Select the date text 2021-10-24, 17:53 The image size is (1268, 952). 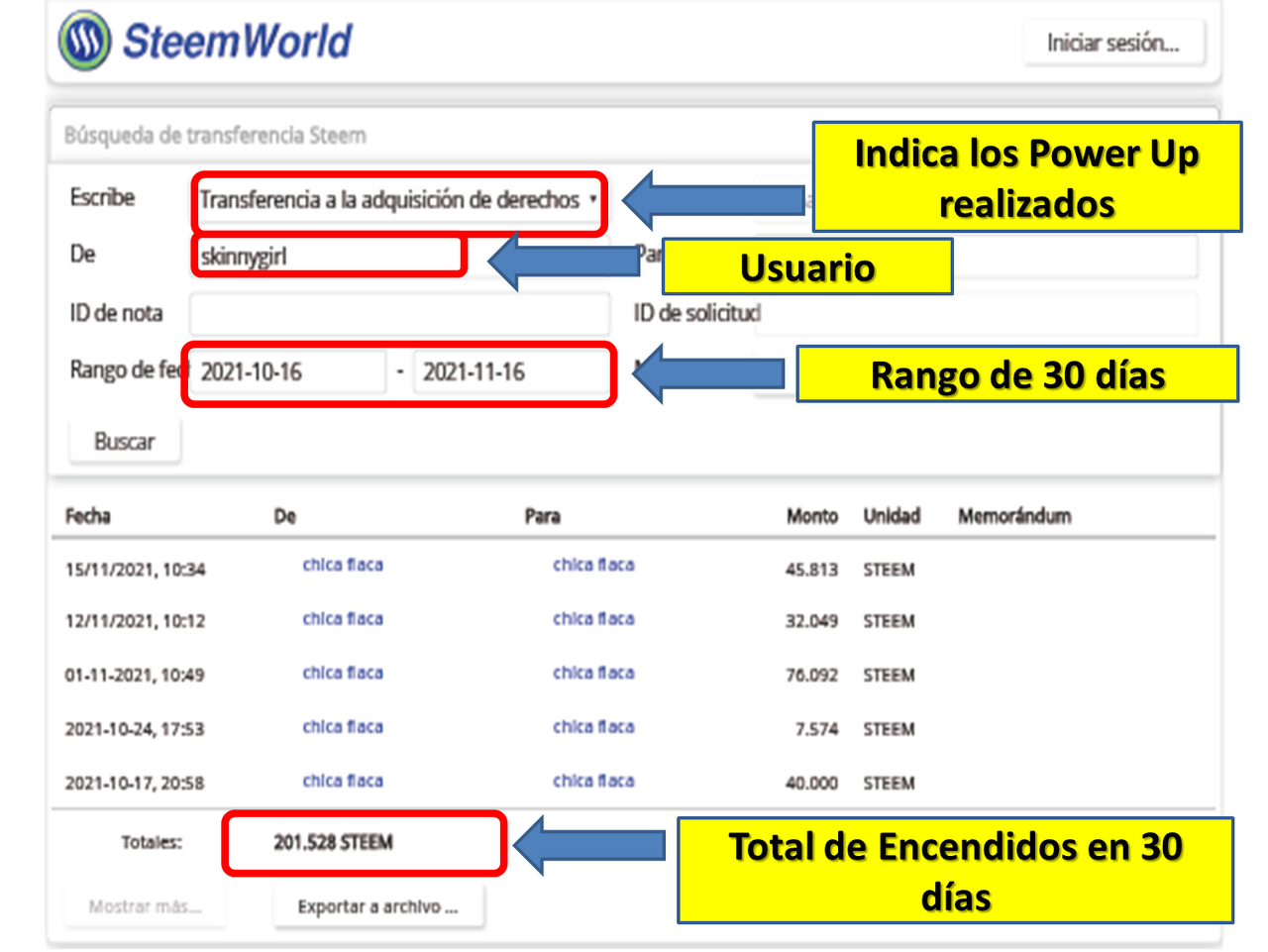[135, 729]
